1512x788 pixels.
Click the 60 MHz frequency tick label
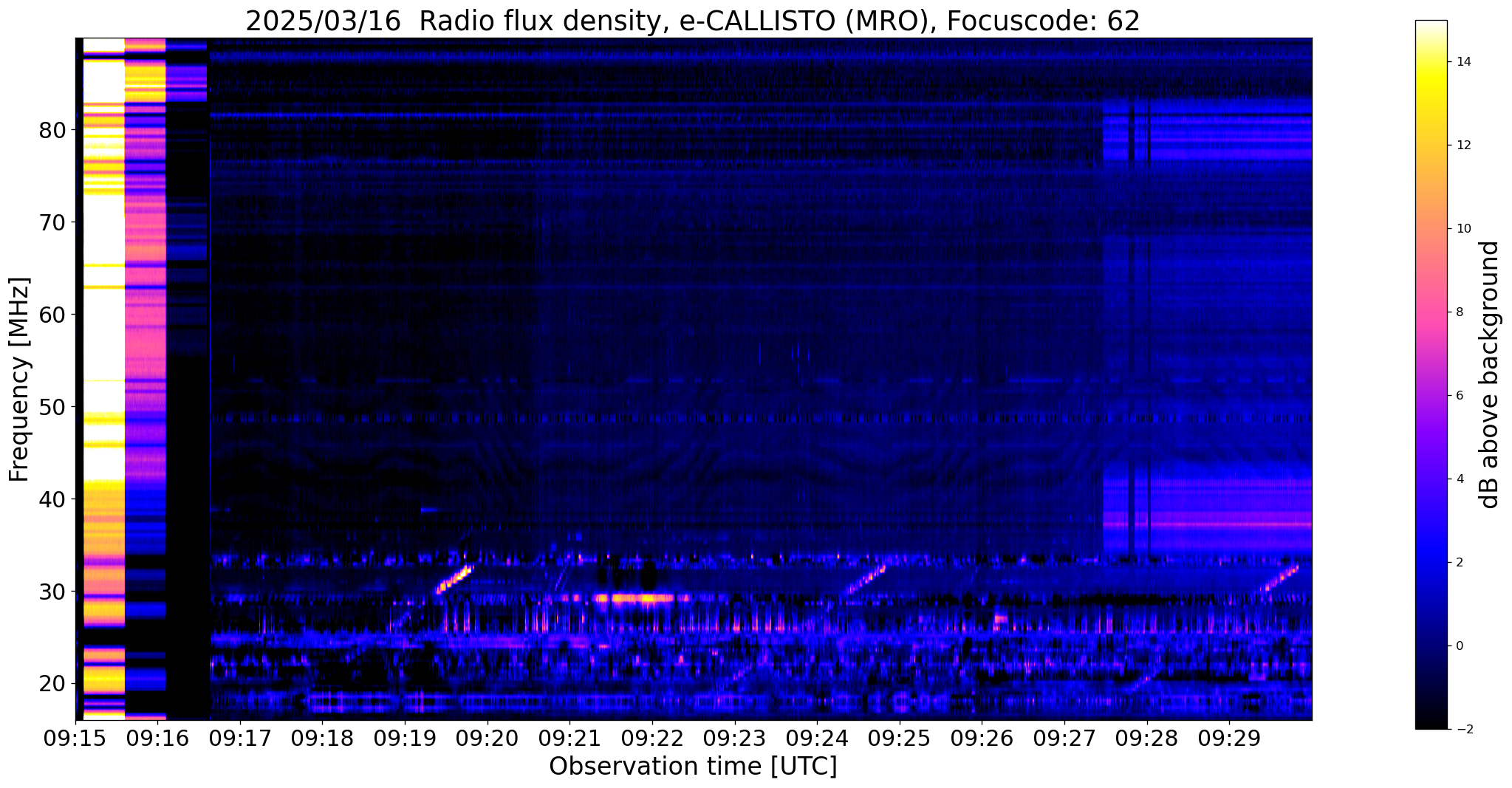52,315
